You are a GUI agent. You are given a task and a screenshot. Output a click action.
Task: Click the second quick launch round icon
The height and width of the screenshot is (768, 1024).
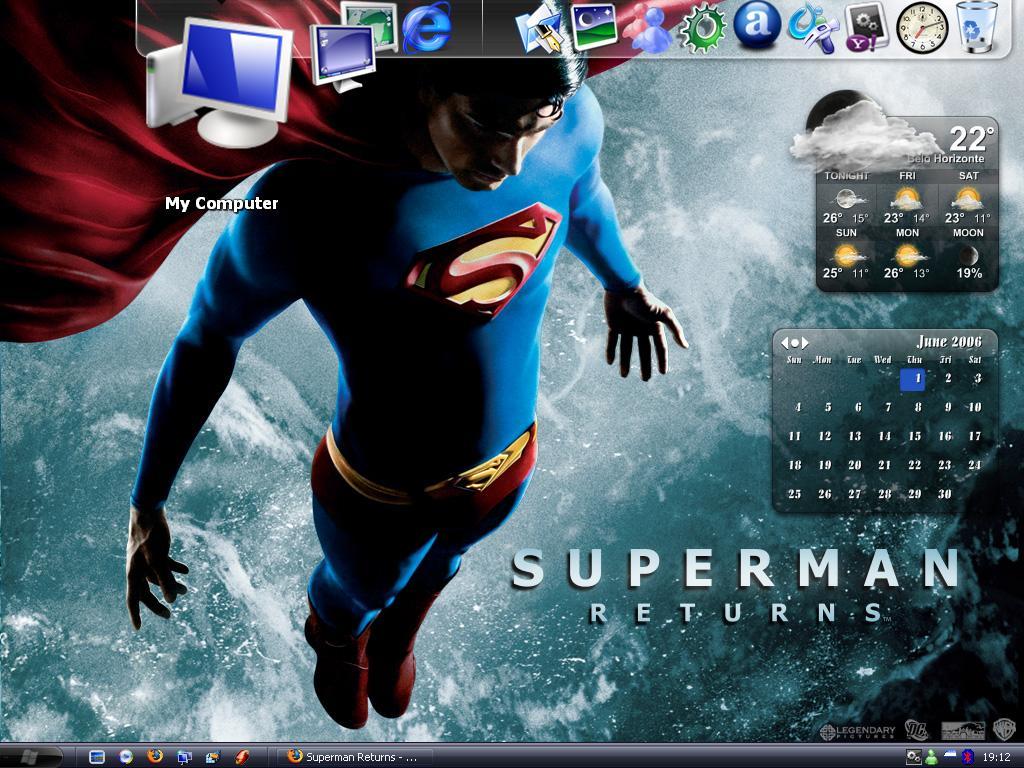[126, 757]
